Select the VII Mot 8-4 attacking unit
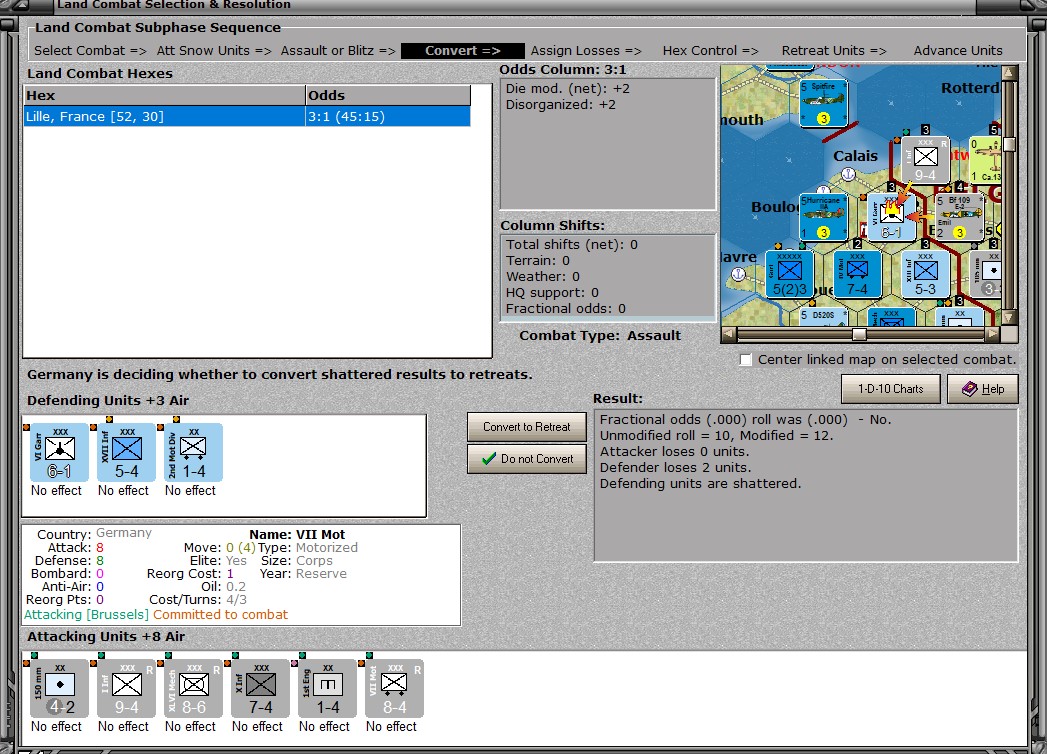This screenshot has height=754, width=1047. coord(395,689)
